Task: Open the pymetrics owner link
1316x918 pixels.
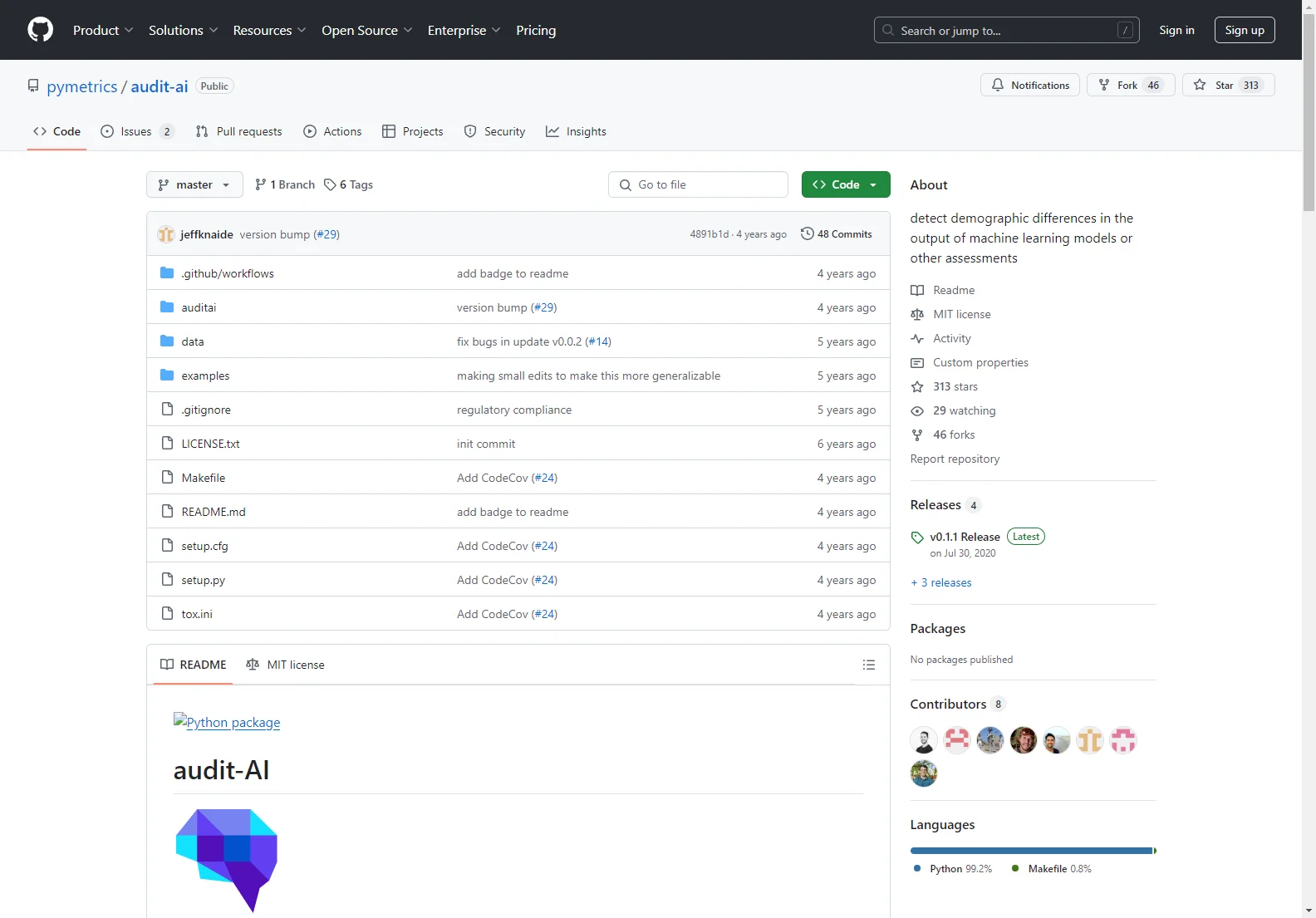Action: 82,86
